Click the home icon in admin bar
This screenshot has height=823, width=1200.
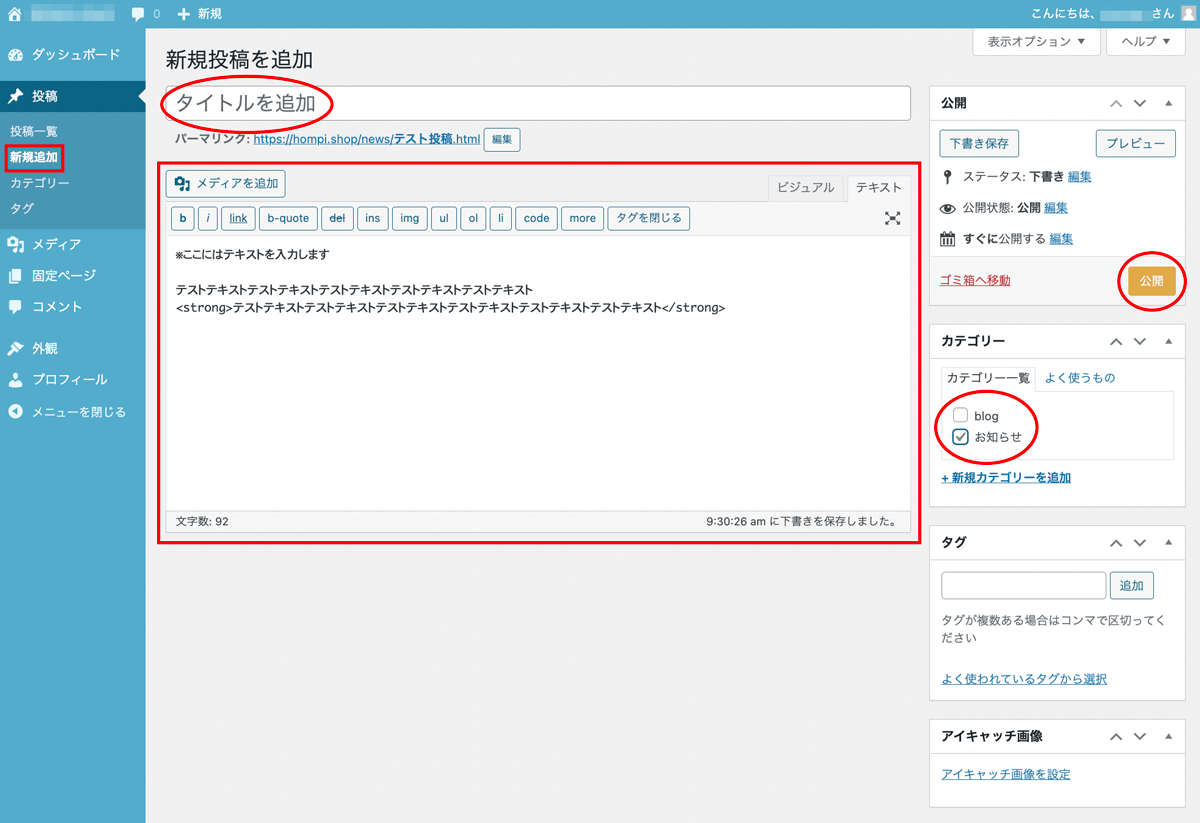pos(15,14)
